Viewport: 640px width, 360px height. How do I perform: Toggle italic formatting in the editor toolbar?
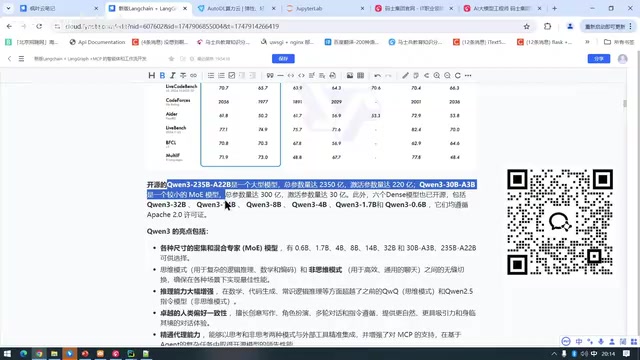[x=173, y=76]
